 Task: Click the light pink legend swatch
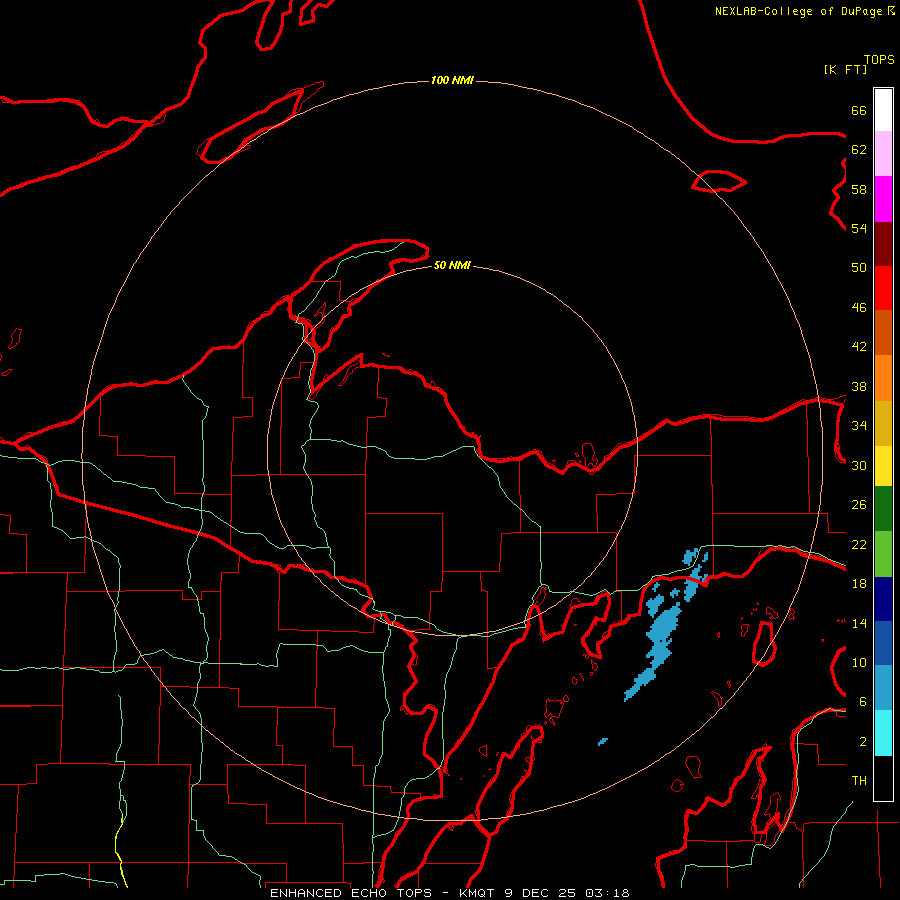883,153
